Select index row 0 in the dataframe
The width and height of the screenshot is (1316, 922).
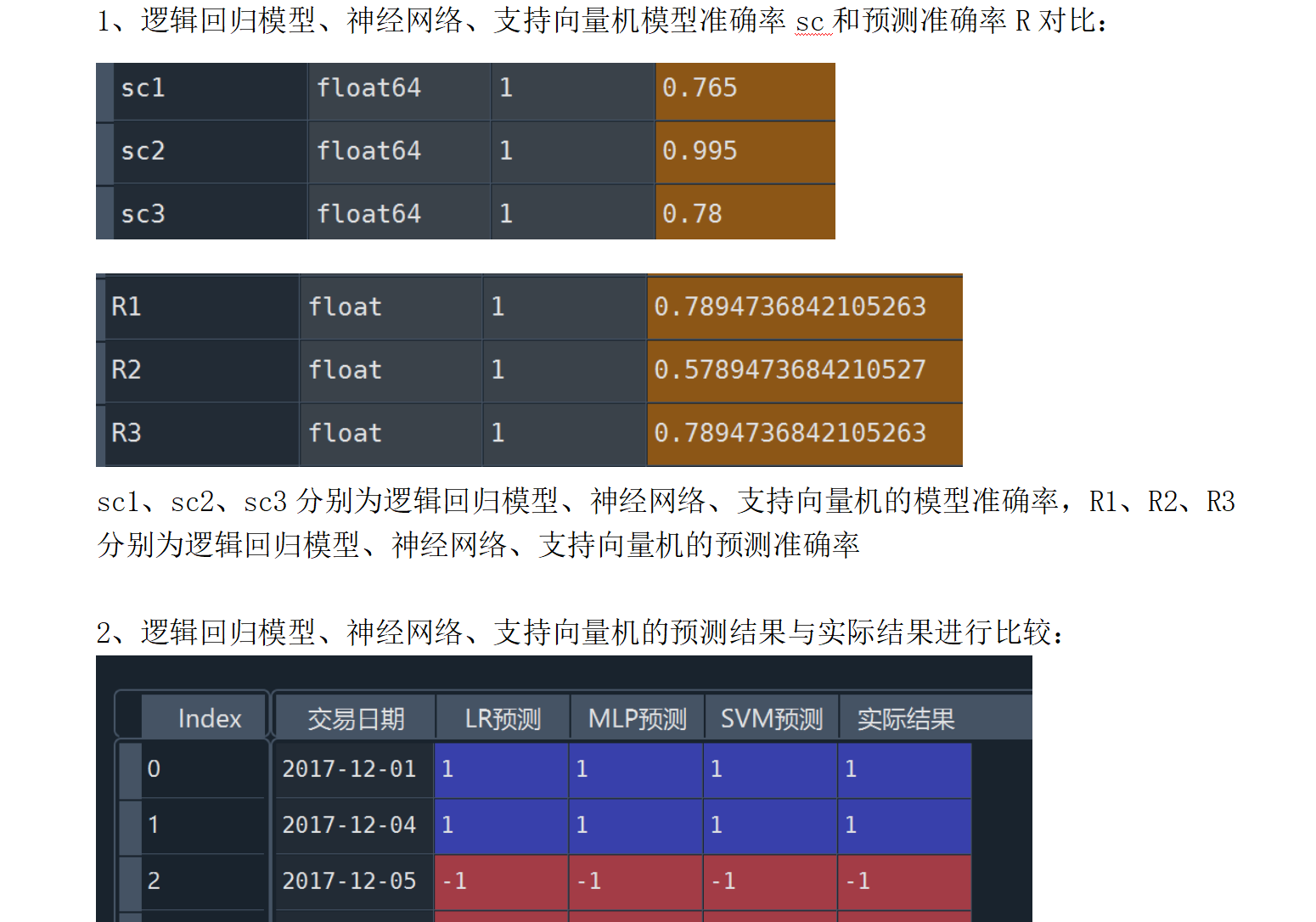(204, 769)
